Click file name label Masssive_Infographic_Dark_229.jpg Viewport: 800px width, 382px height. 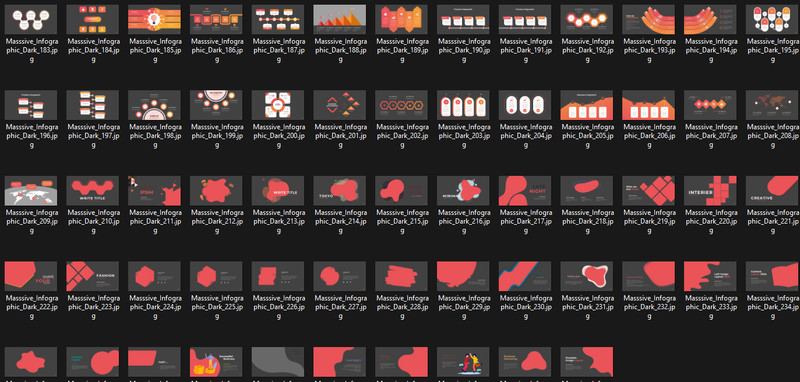[x=463, y=307]
